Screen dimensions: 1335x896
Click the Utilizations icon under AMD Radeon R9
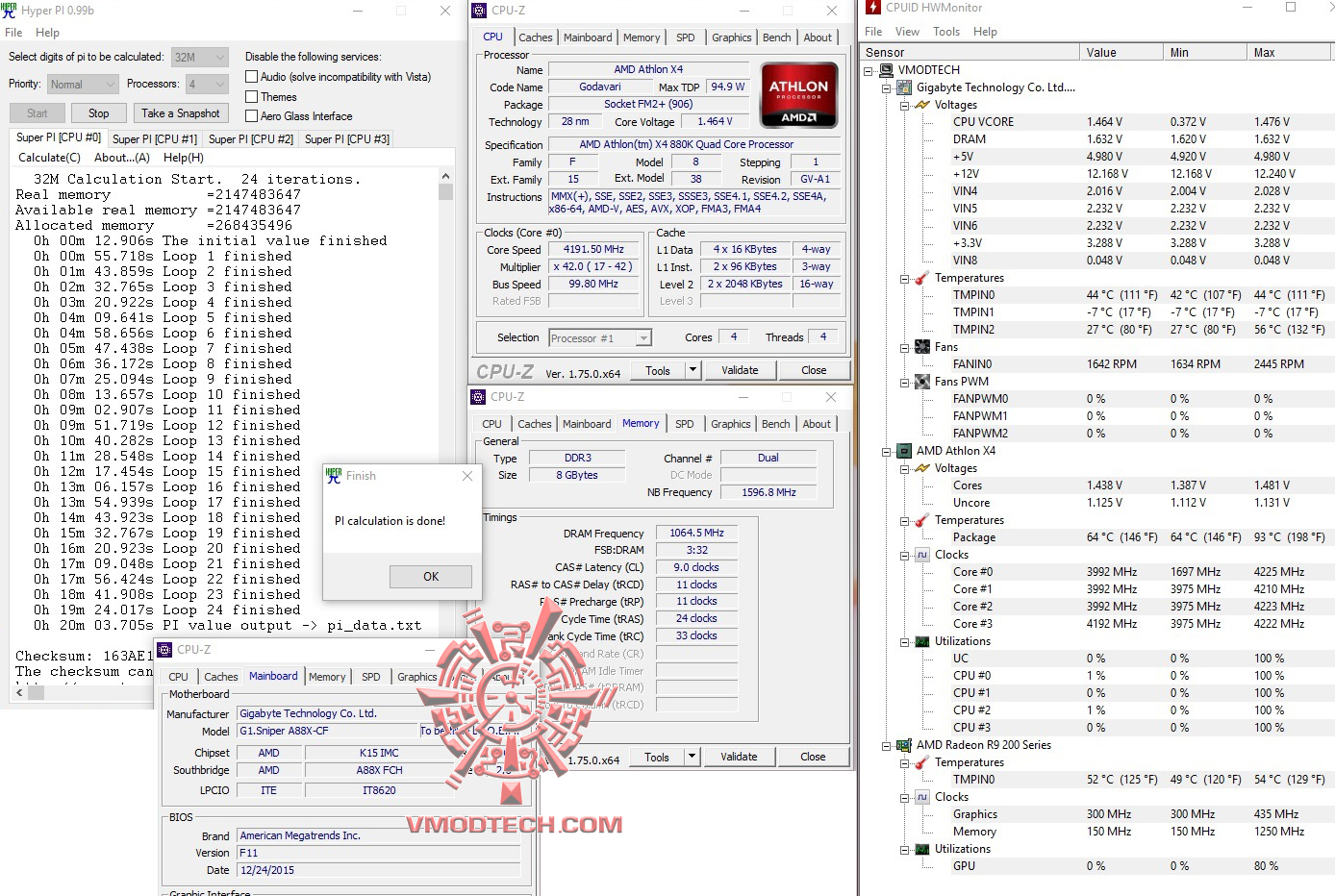tap(922, 849)
